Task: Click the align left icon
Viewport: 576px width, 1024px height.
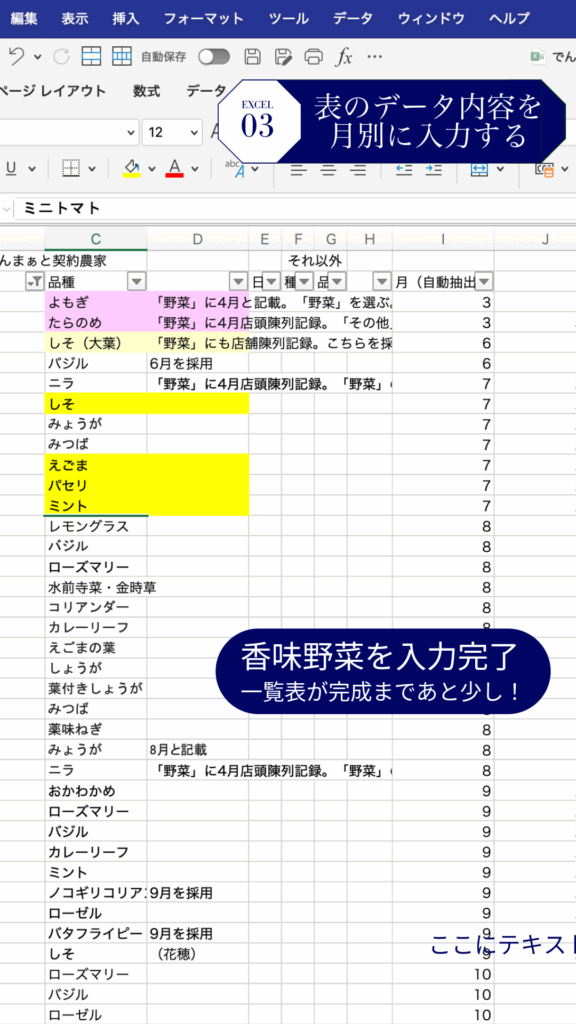Action: click(298, 170)
